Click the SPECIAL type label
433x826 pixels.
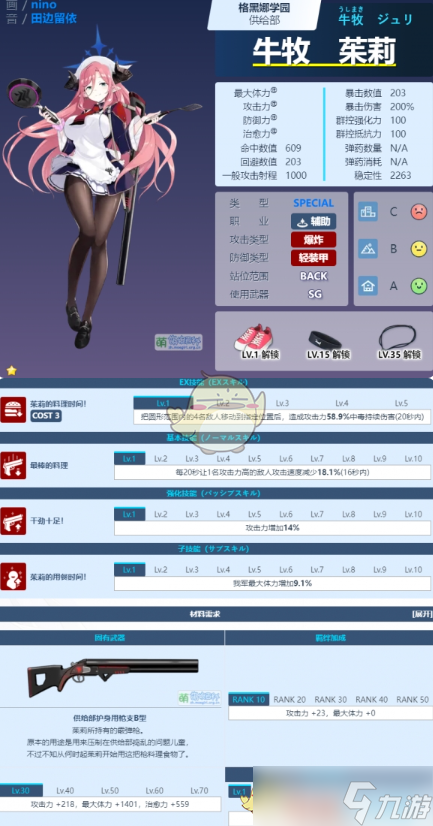coord(313,203)
